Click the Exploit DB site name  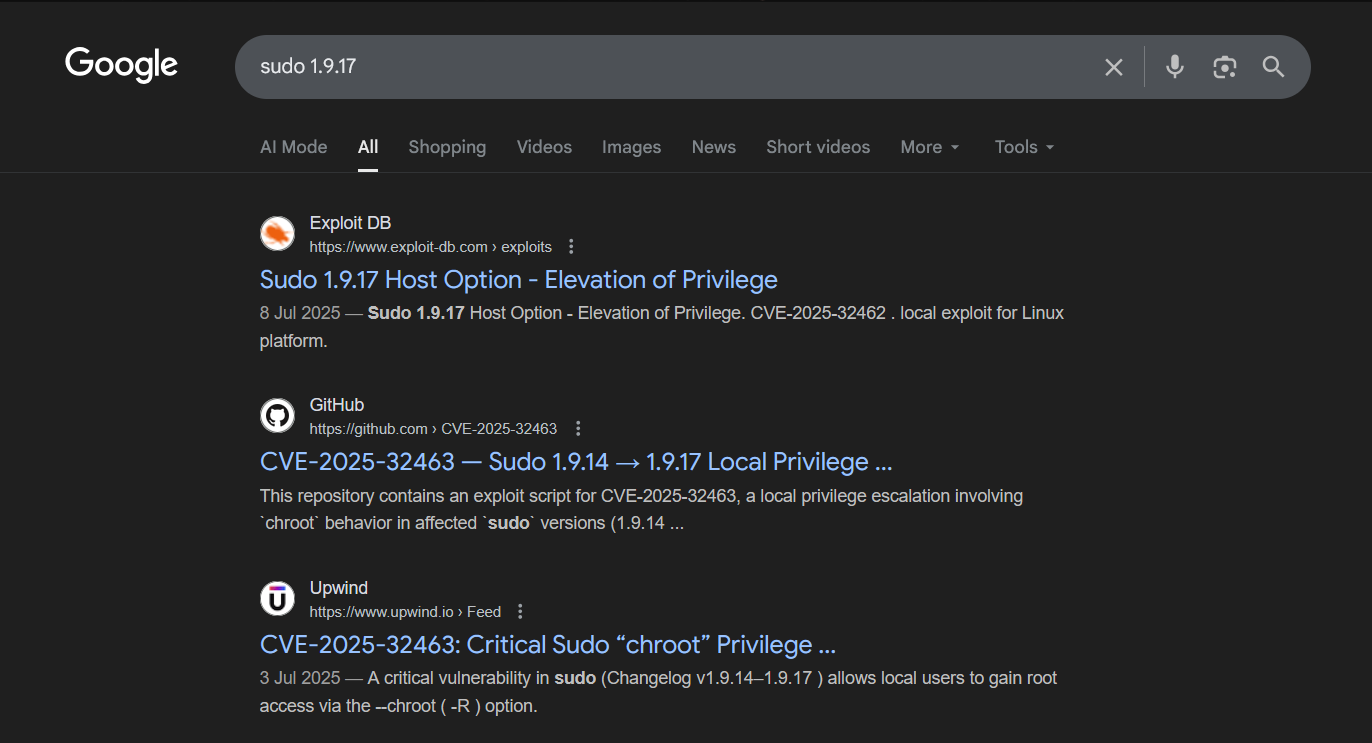[350, 223]
